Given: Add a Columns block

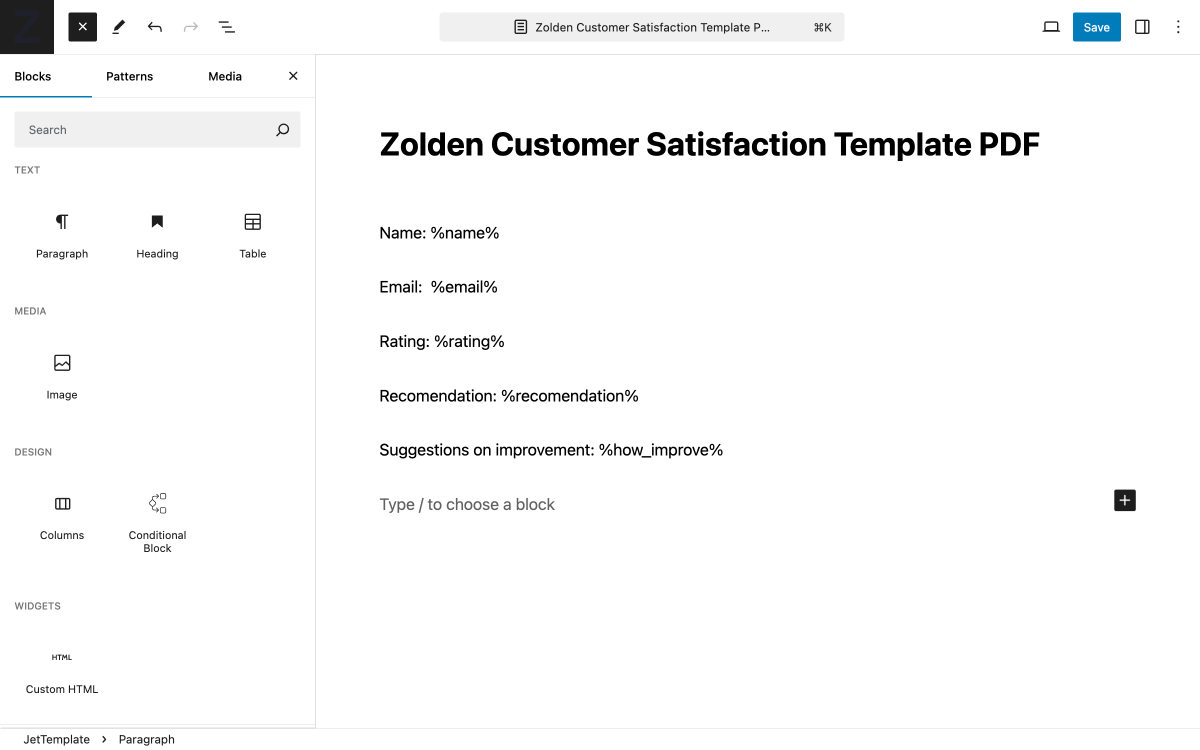Looking at the screenshot, I should [x=62, y=517].
